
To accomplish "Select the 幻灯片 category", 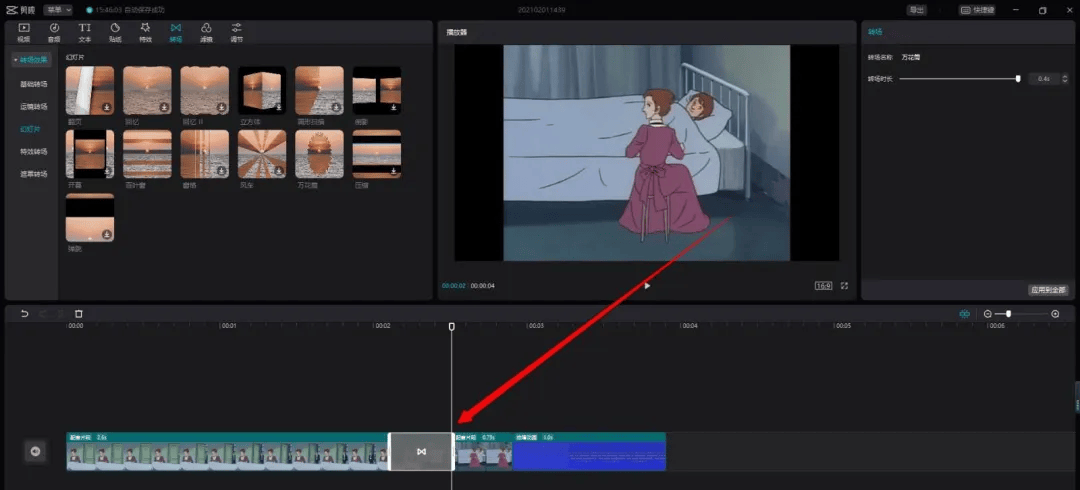I will click(32, 129).
